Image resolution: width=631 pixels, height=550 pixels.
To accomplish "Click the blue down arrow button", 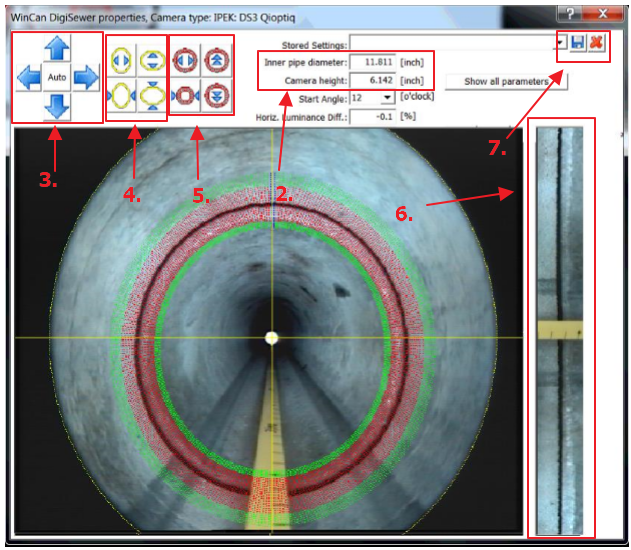I will 57,106.
